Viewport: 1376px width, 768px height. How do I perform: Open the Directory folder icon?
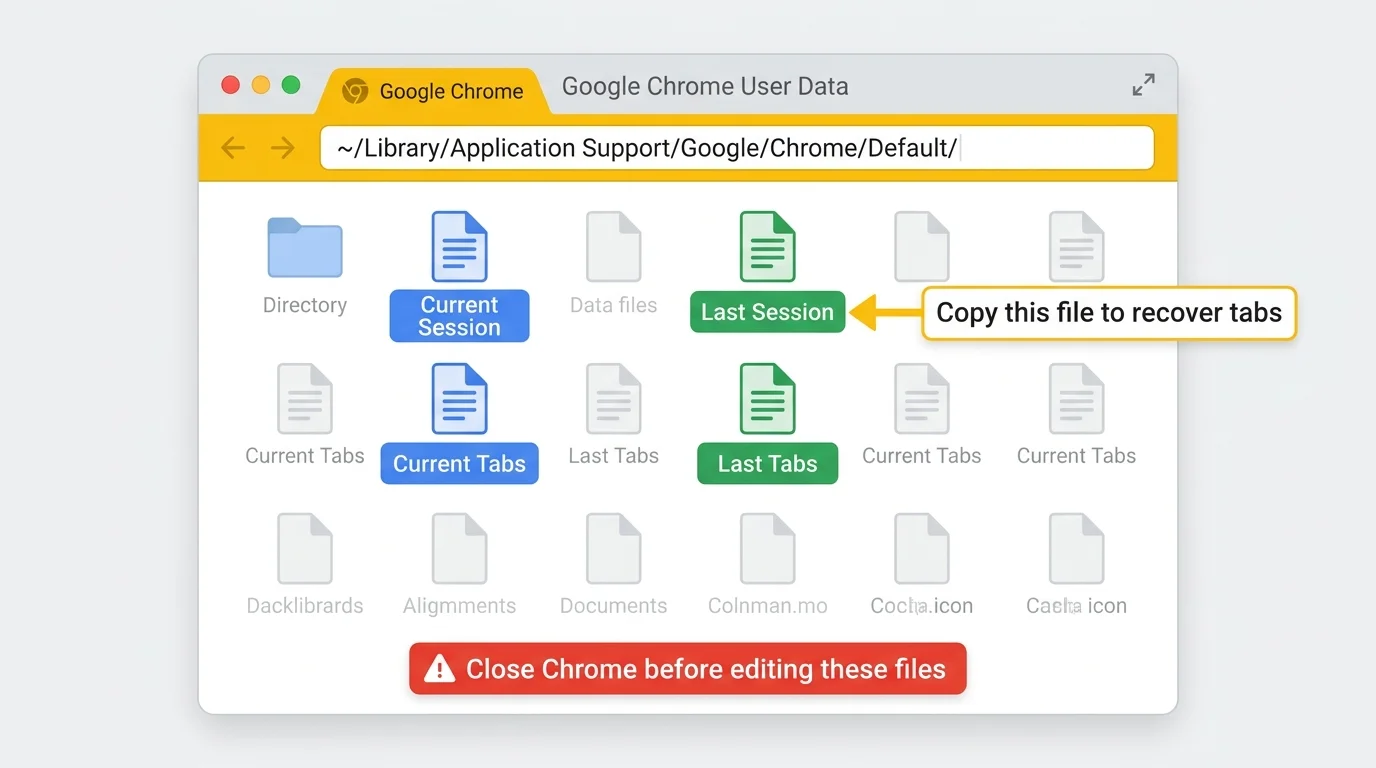coord(304,246)
